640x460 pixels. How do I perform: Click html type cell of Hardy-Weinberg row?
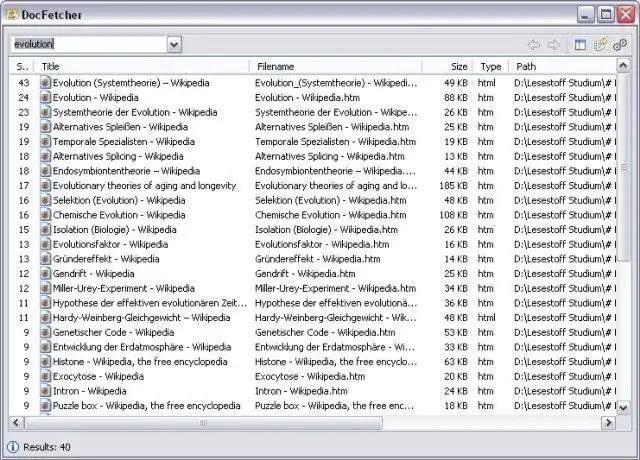487,318
